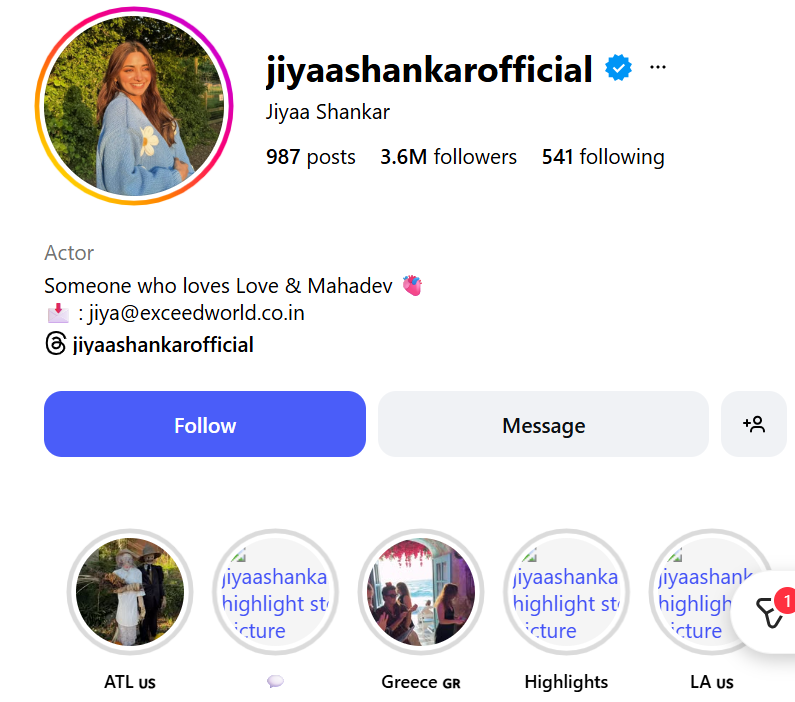The width and height of the screenshot is (795, 702).
Task: Click the heart emoji in bio
Action: coord(412,285)
